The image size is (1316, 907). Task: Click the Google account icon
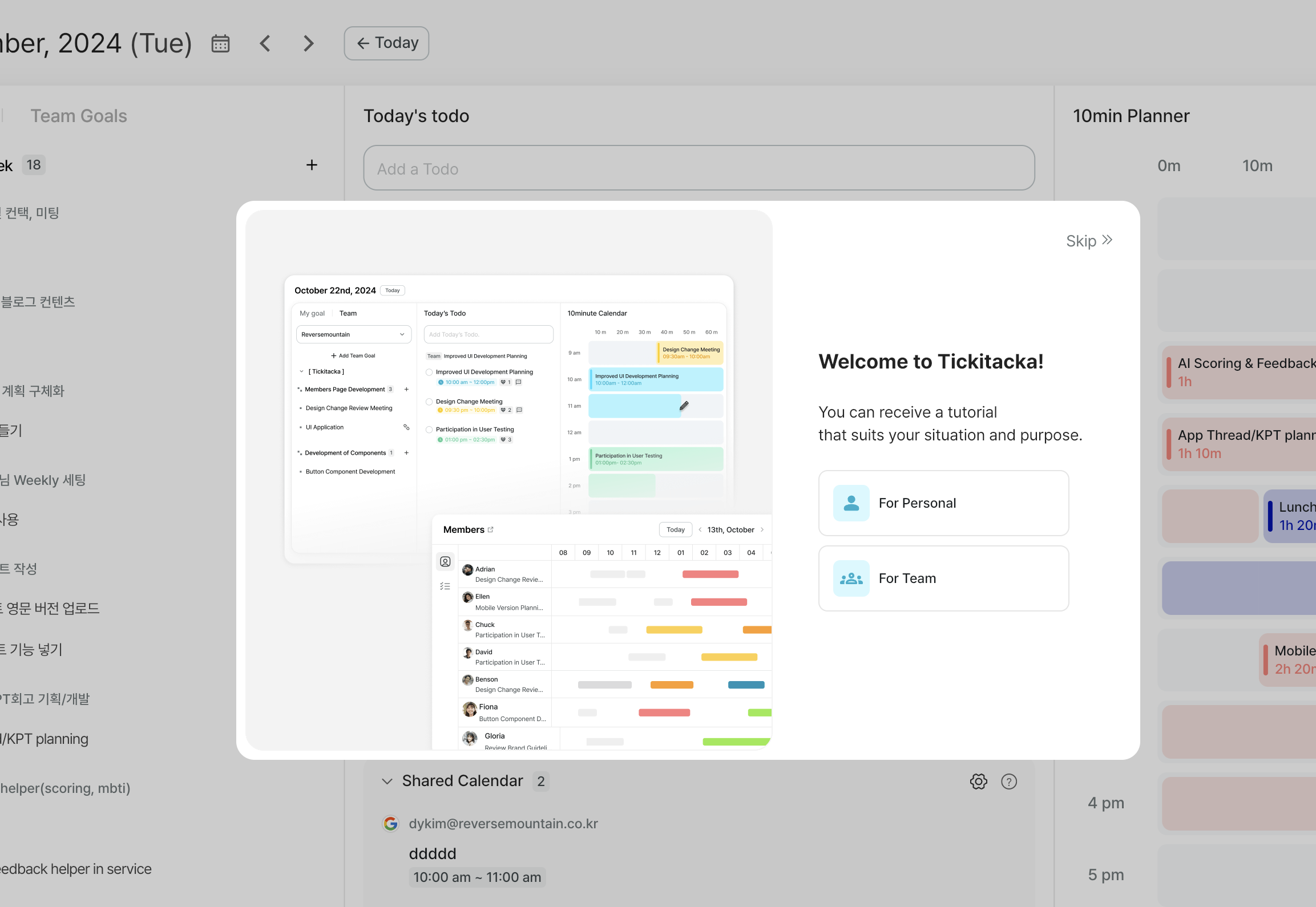[x=390, y=824]
